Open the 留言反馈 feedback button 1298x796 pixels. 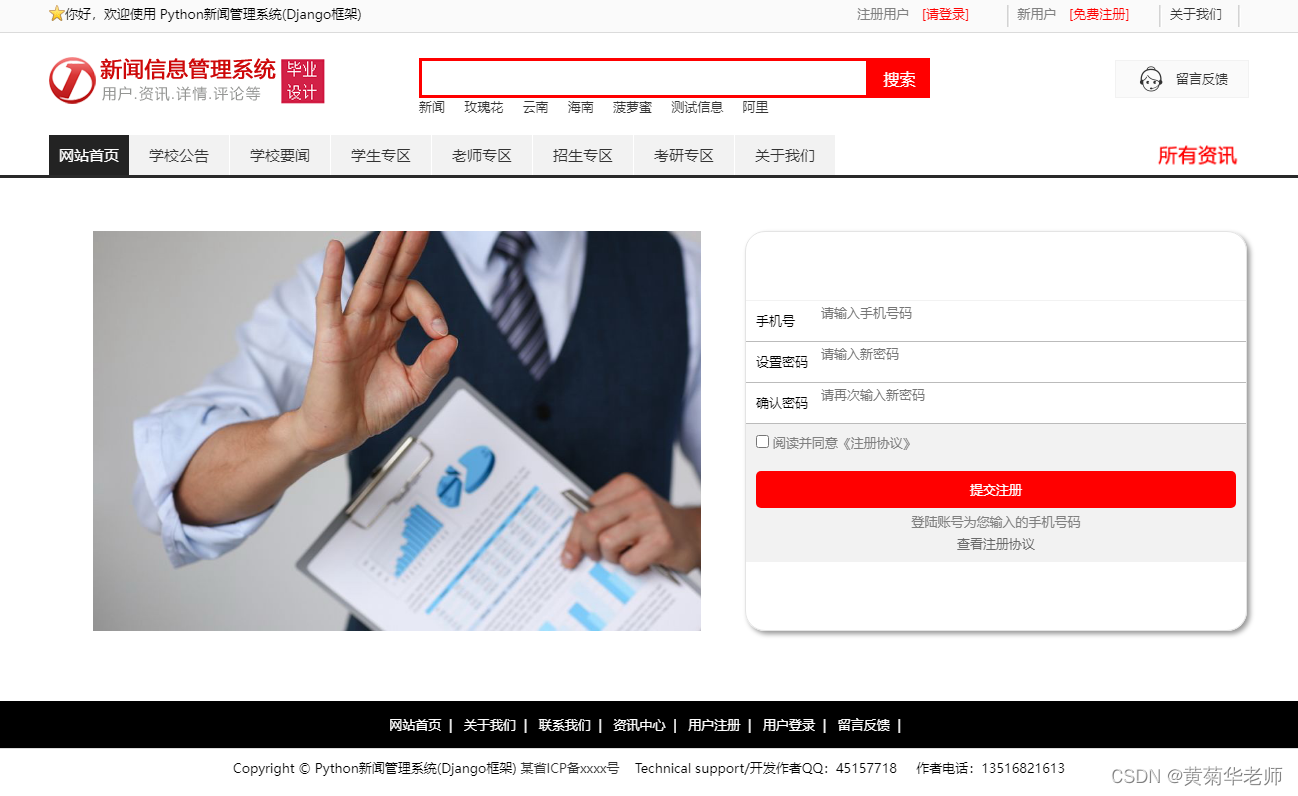click(x=1182, y=79)
